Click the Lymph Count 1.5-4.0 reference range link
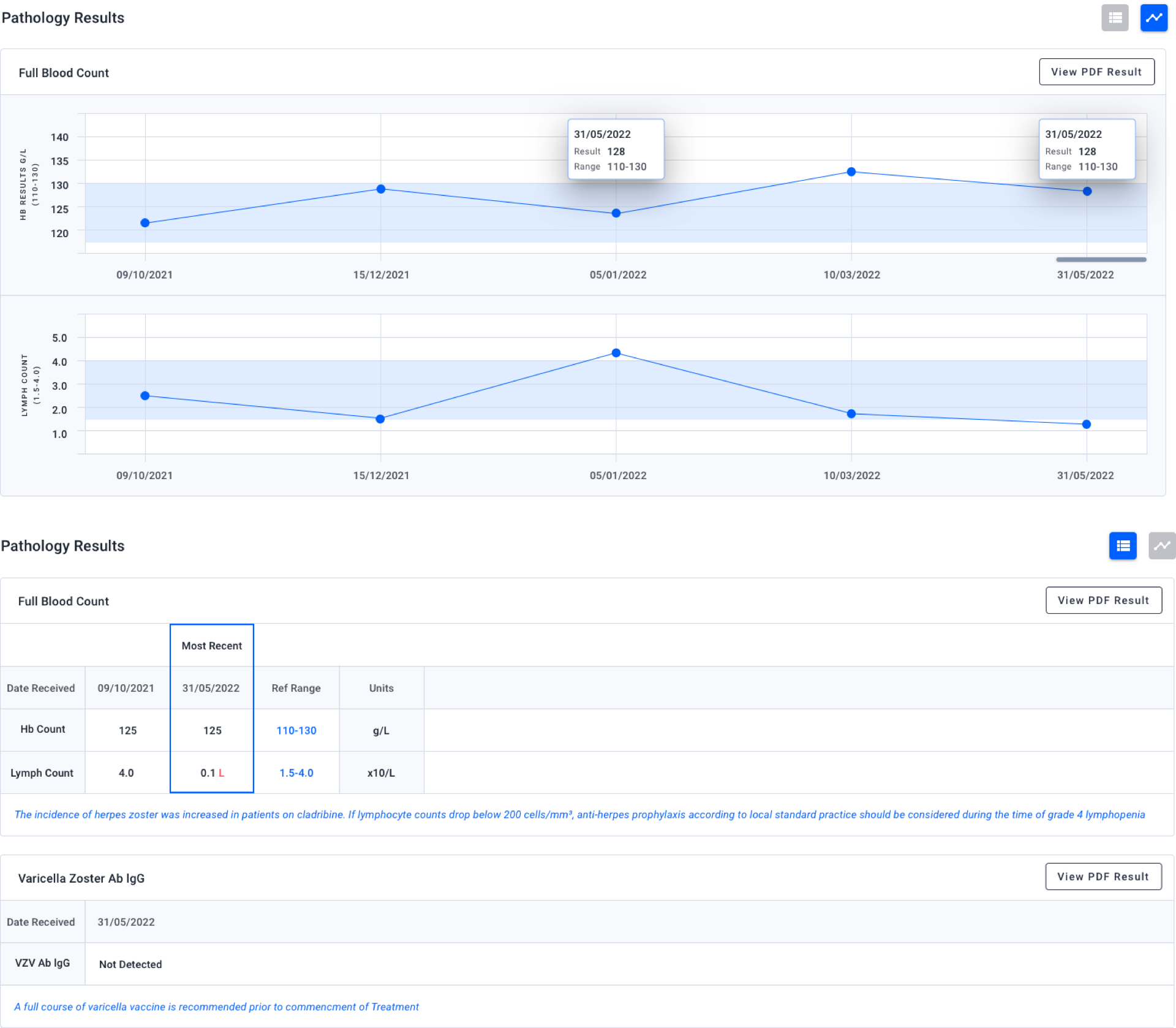The height and width of the screenshot is (1028, 1176). click(x=296, y=773)
